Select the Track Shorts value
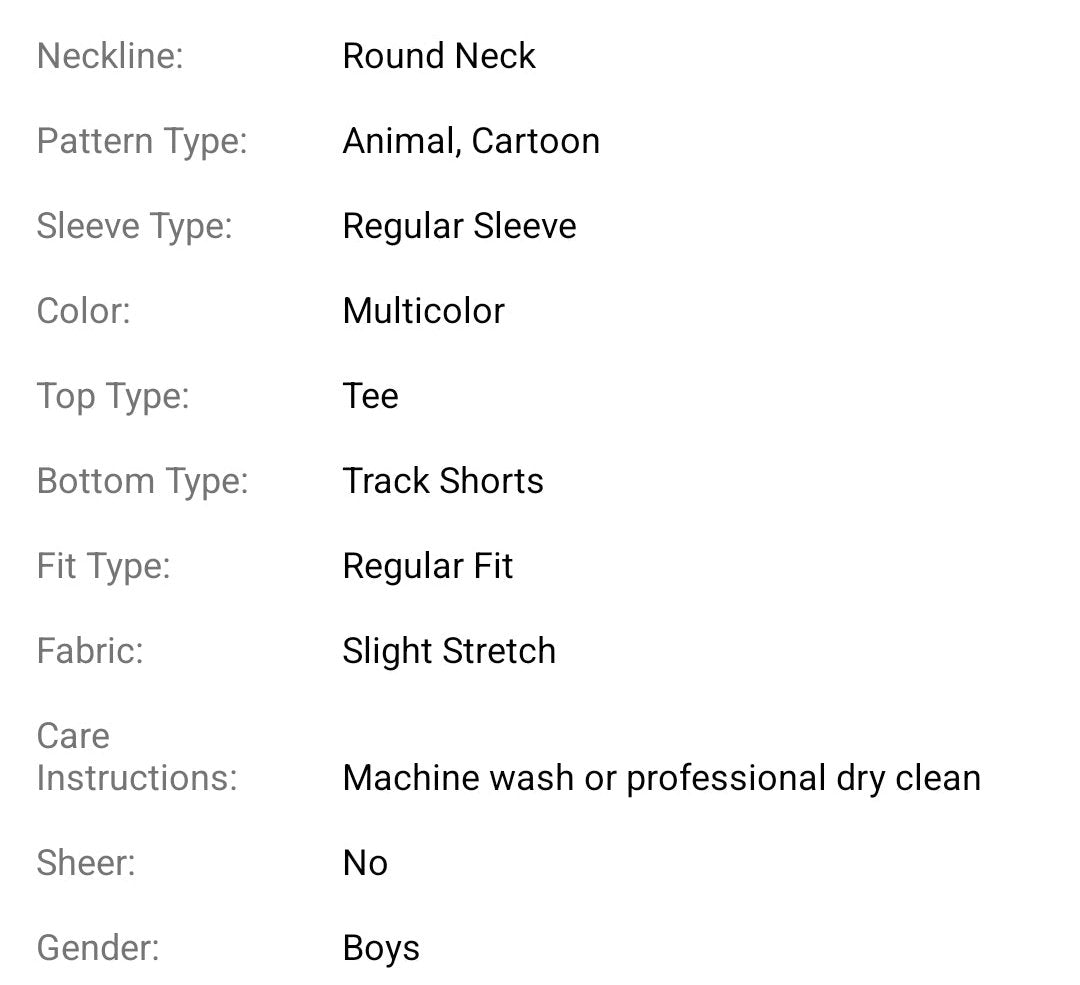1080x985 pixels. coord(443,481)
